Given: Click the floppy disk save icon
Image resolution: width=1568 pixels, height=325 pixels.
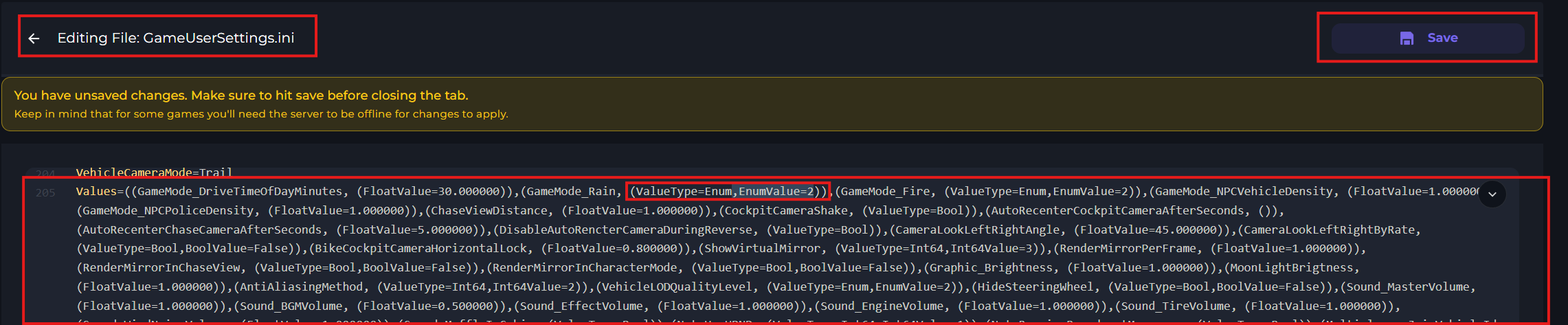Looking at the screenshot, I should point(1407,38).
